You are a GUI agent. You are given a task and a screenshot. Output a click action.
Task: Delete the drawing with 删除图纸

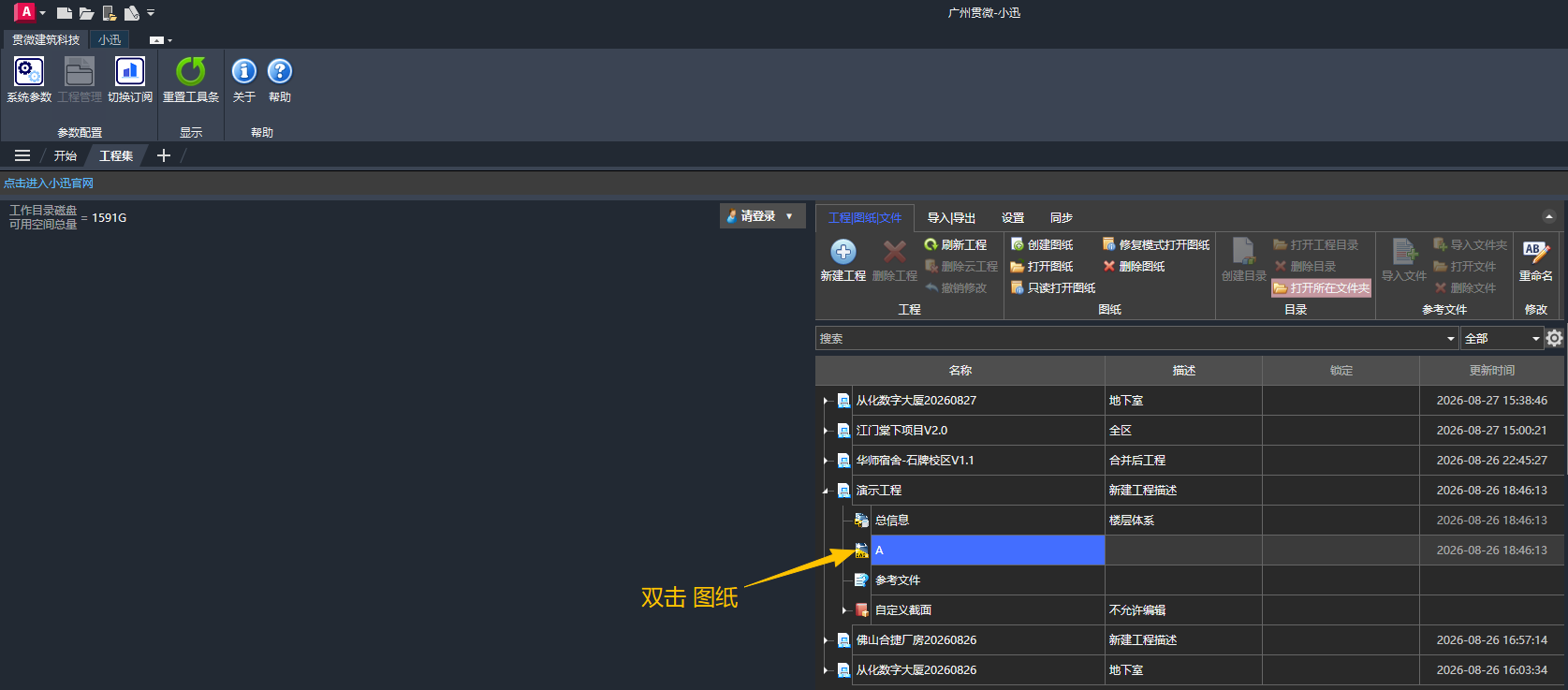[x=1134, y=266]
